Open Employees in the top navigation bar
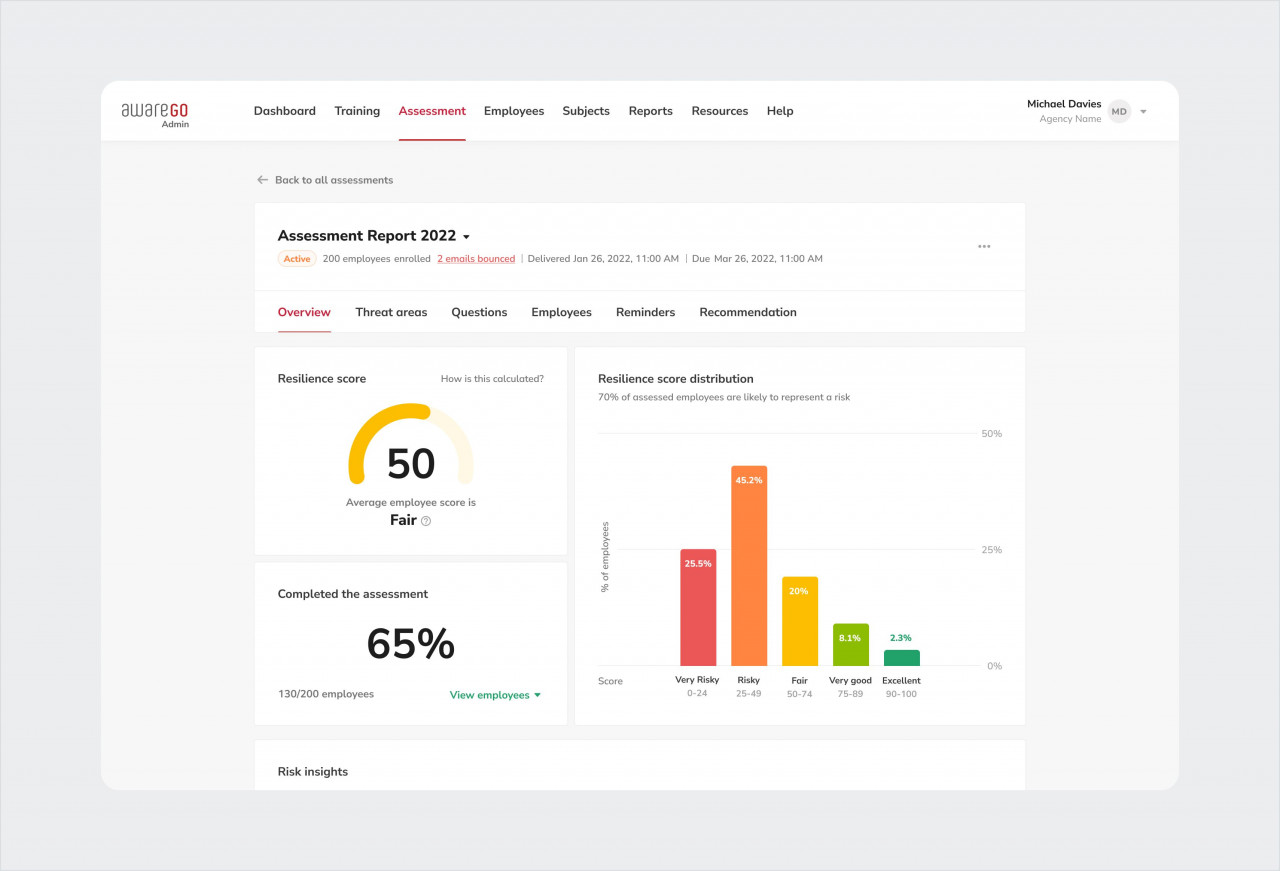 tap(514, 111)
